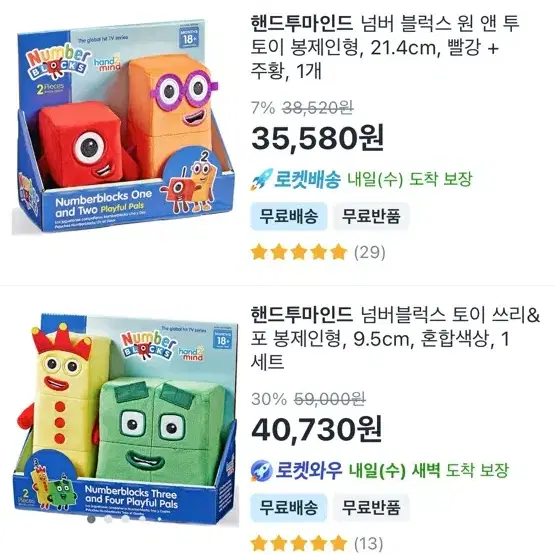Open the (13) review count
Image resolution: width=555 pixels, height=555 pixels.
pyautogui.click(x=368, y=544)
